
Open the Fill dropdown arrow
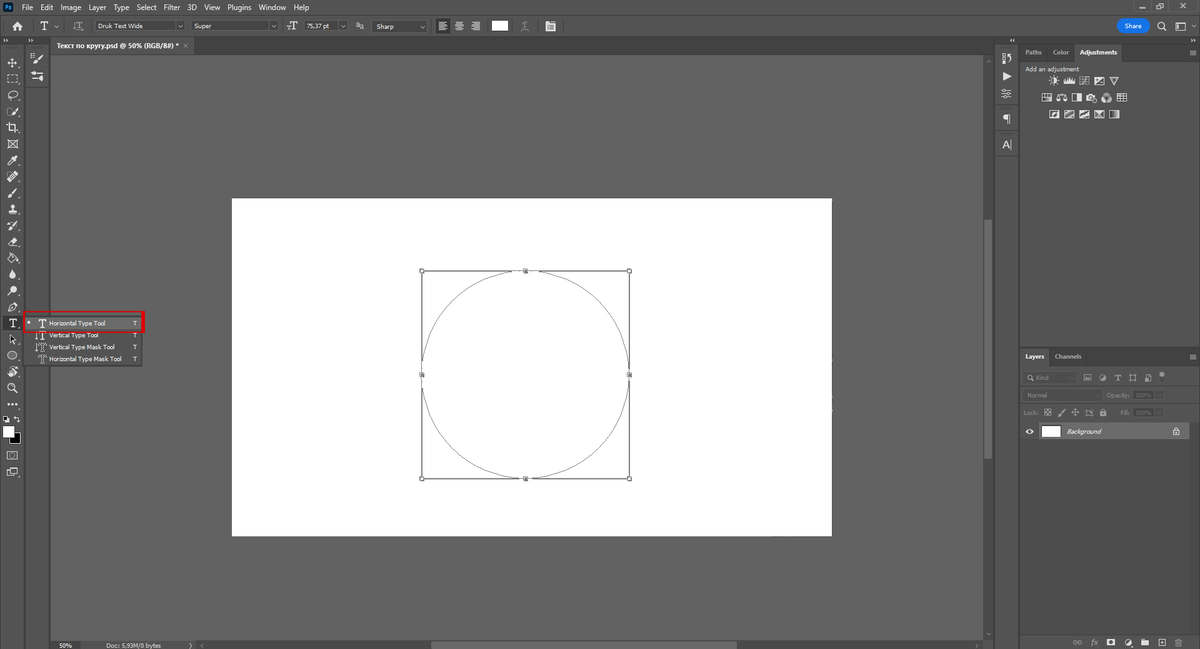coord(1157,412)
